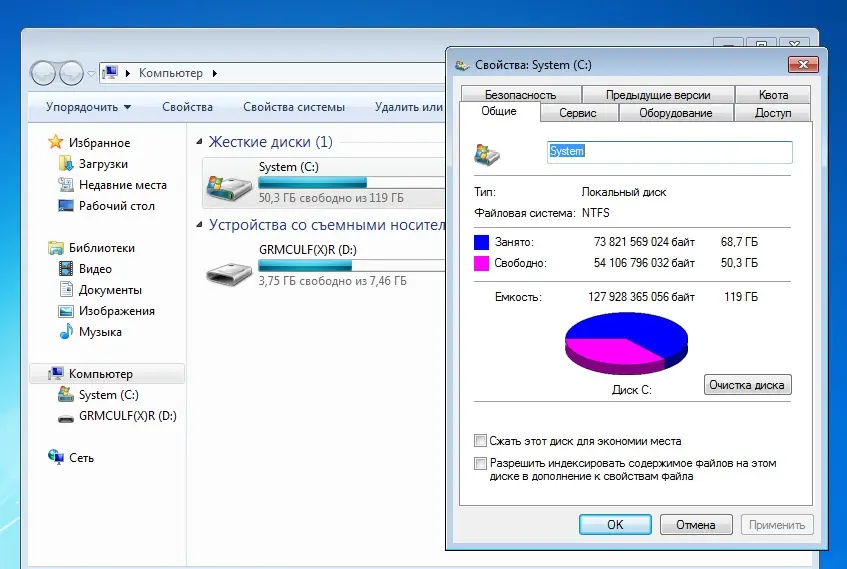Click the Очистка диска button
This screenshot has height=569, width=847.
point(748,385)
